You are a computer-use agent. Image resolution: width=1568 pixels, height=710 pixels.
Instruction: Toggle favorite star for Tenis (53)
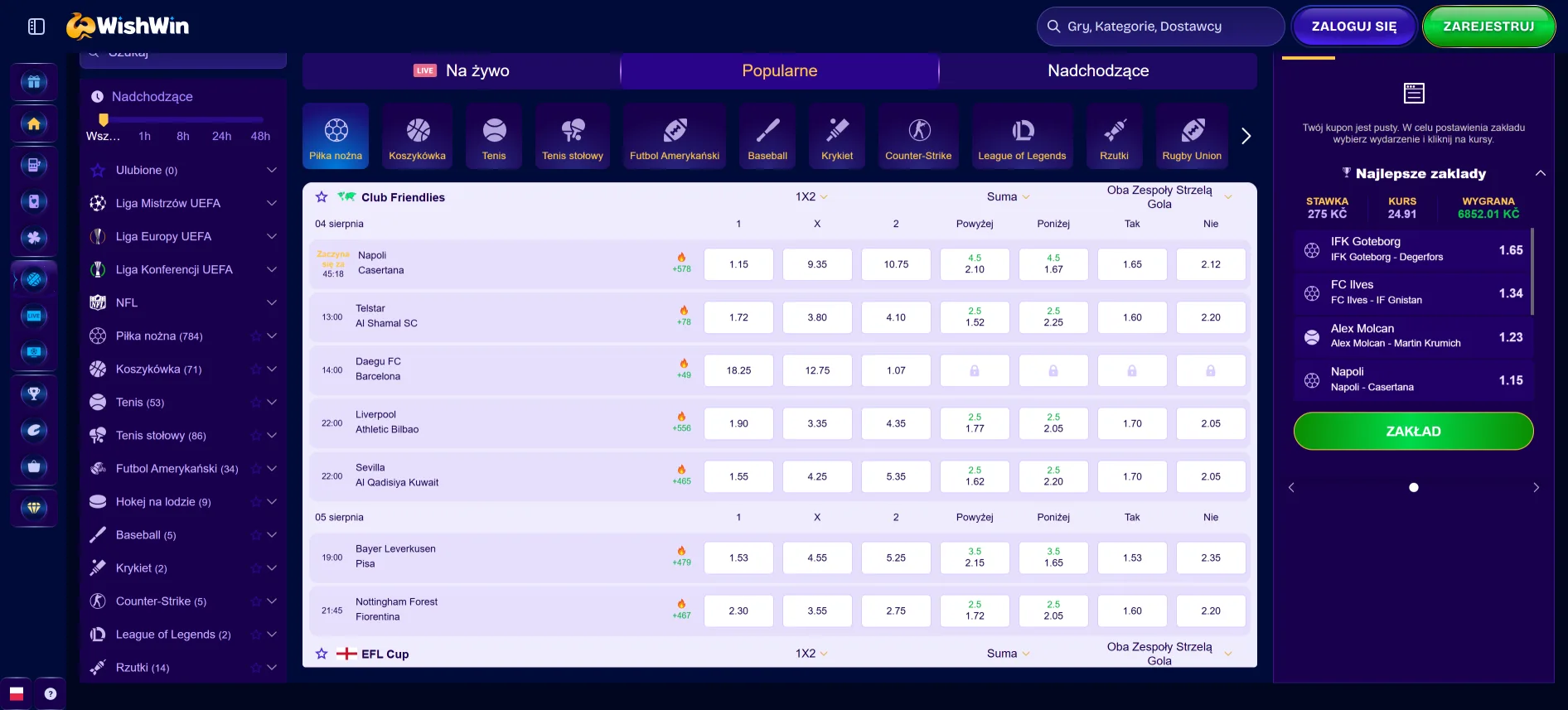256,403
